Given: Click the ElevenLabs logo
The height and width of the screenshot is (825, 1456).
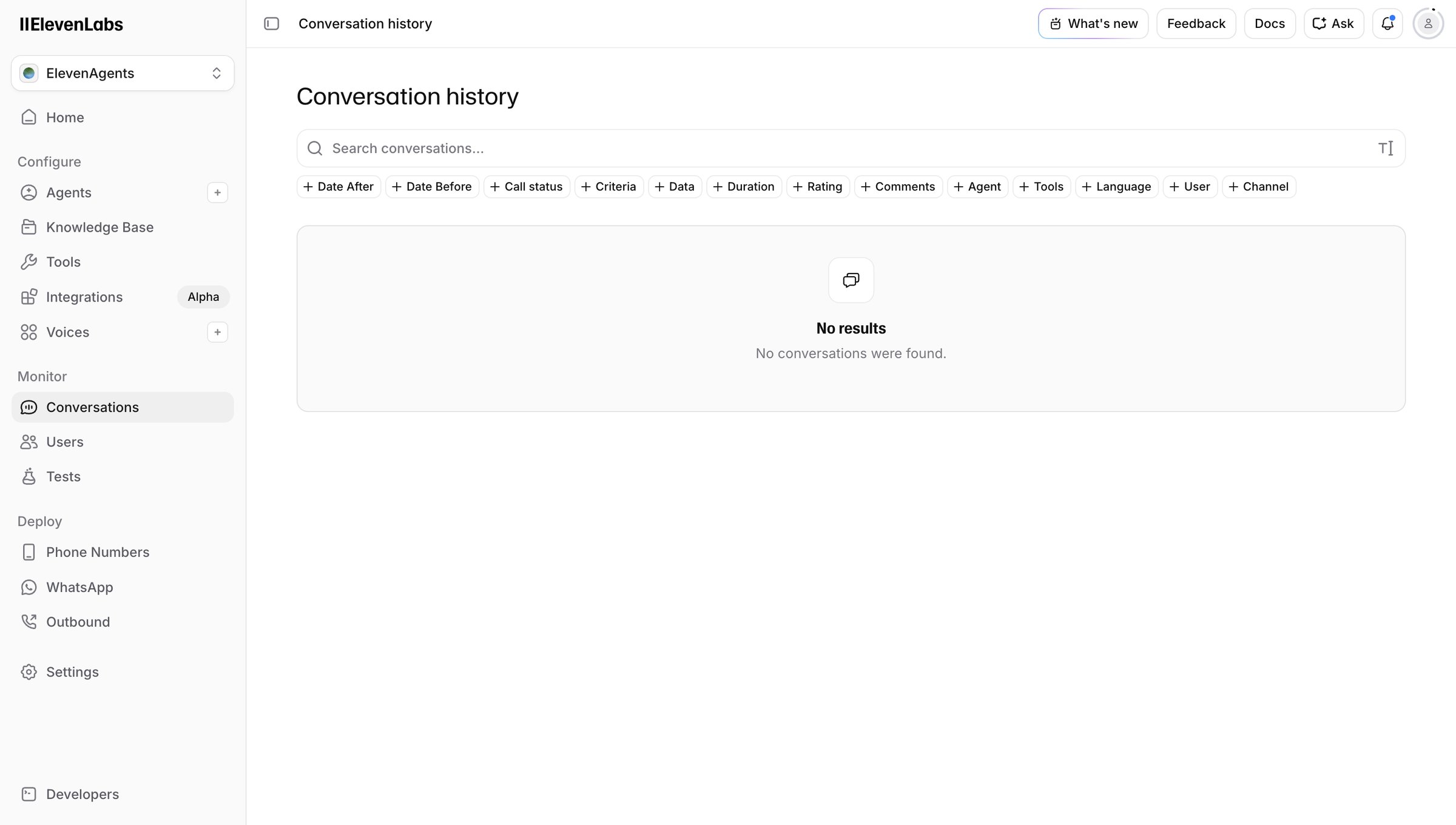Looking at the screenshot, I should [x=72, y=24].
